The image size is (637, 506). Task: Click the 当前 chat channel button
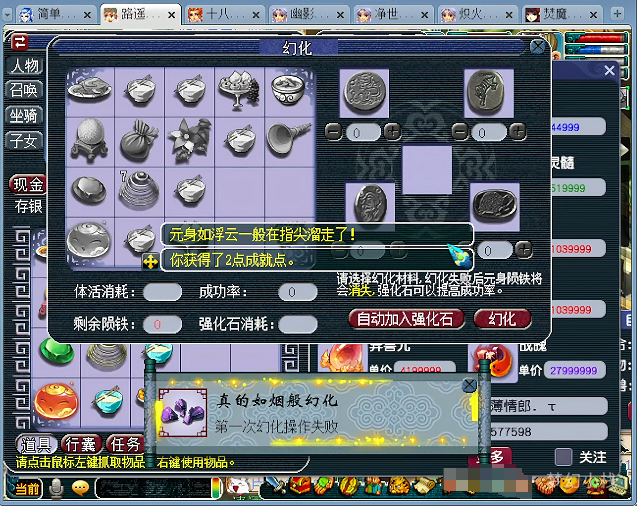point(25,488)
